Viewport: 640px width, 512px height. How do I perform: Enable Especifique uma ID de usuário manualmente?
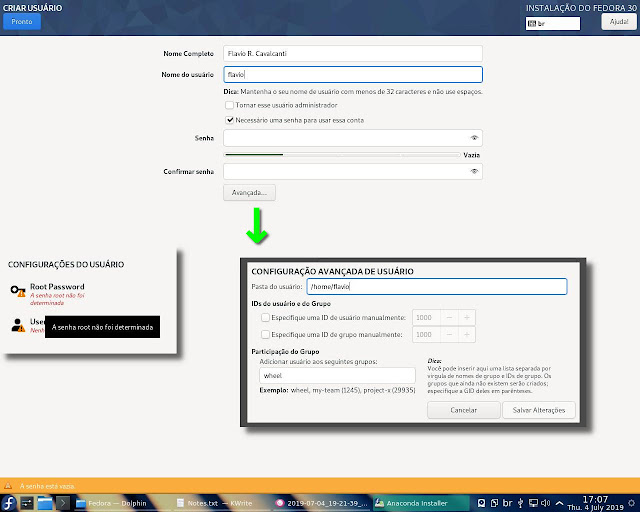(x=265, y=318)
